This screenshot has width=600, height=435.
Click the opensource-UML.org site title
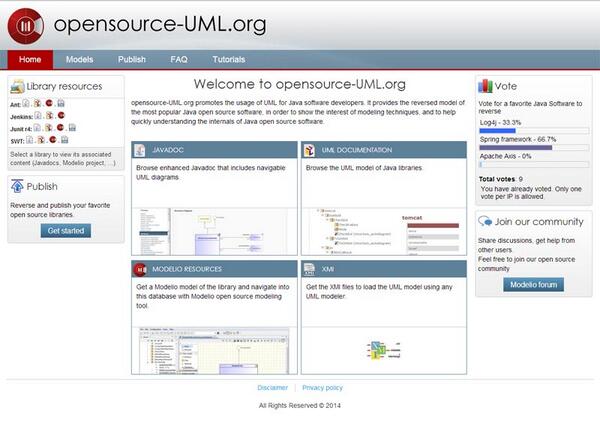tap(160, 24)
